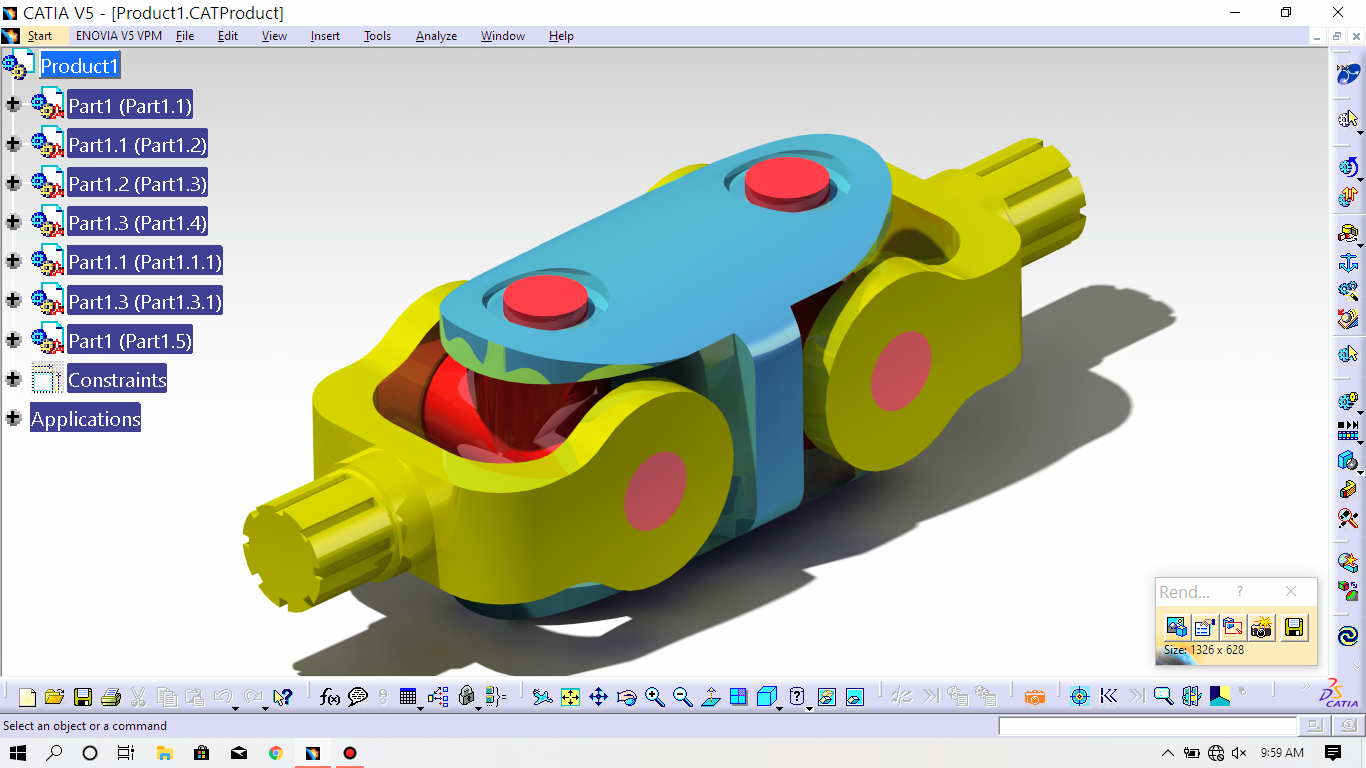Click the question mark in Rend panel
The image size is (1366, 768).
pyautogui.click(x=1240, y=592)
